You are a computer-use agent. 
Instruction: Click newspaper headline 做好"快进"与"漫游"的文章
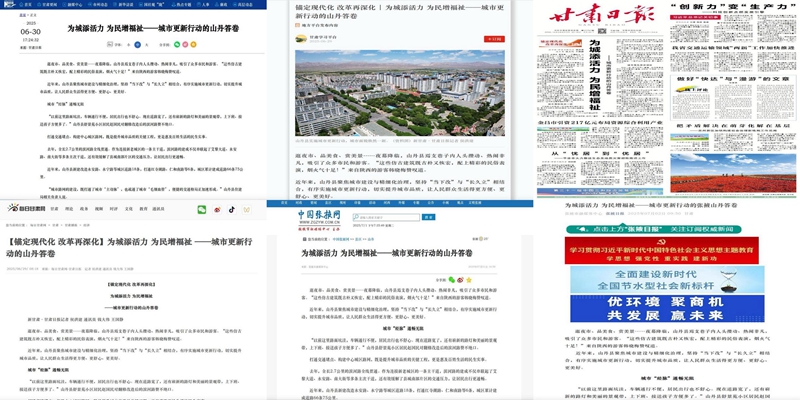coord(732,79)
